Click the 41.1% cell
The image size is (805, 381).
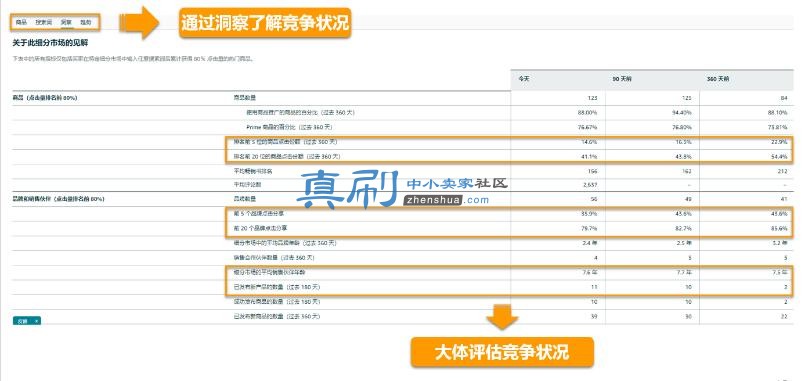pyautogui.click(x=590, y=156)
